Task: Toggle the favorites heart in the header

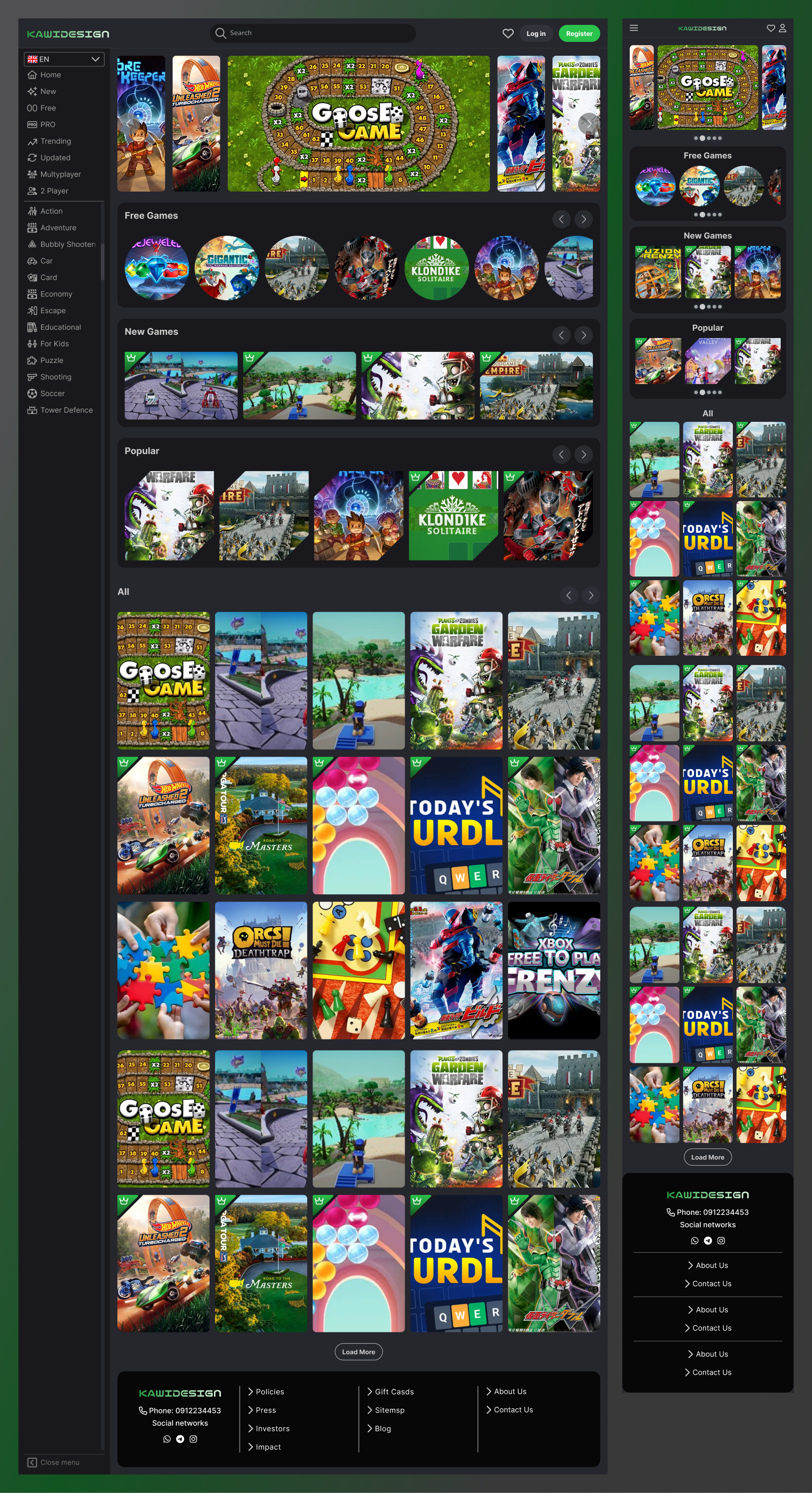Action: [508, 33]
